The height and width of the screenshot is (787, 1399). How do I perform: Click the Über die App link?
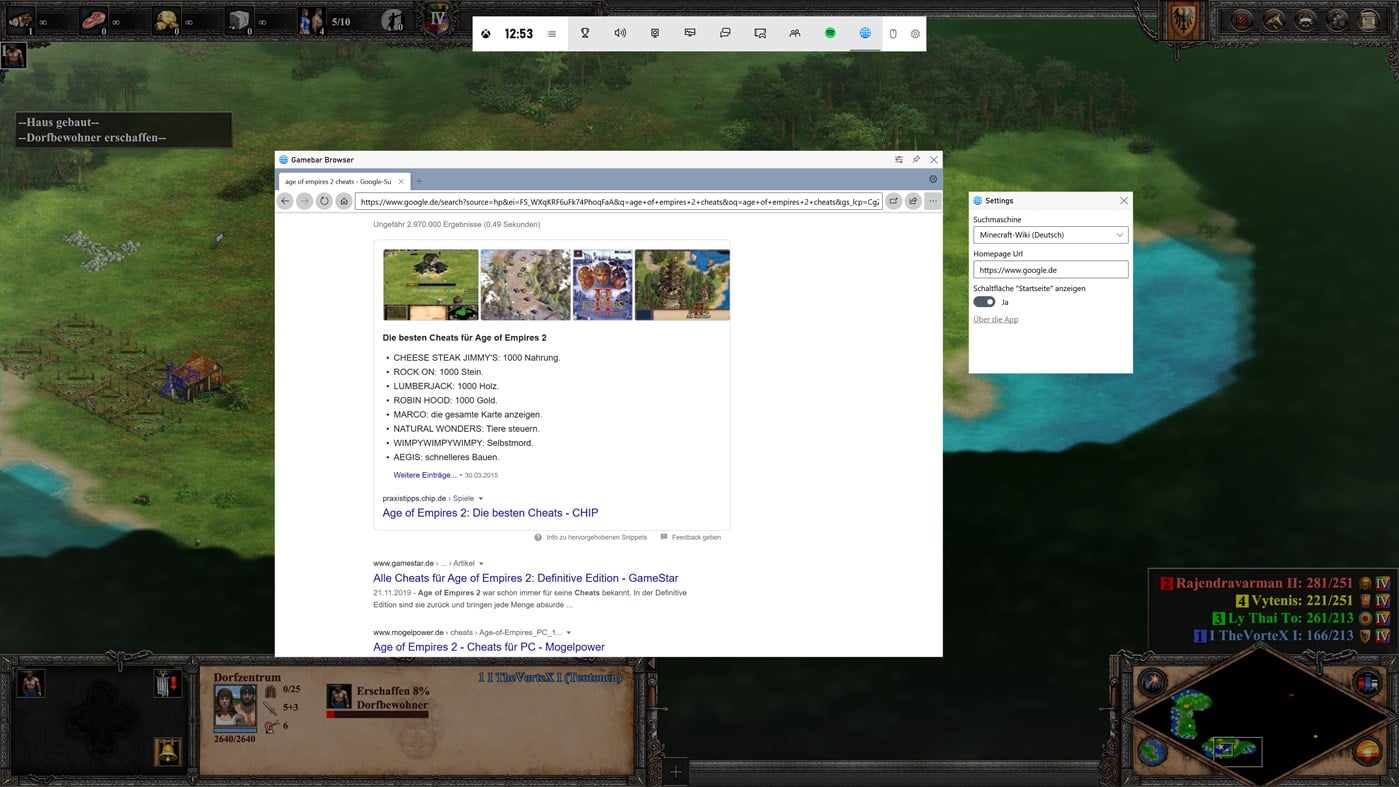996,320
